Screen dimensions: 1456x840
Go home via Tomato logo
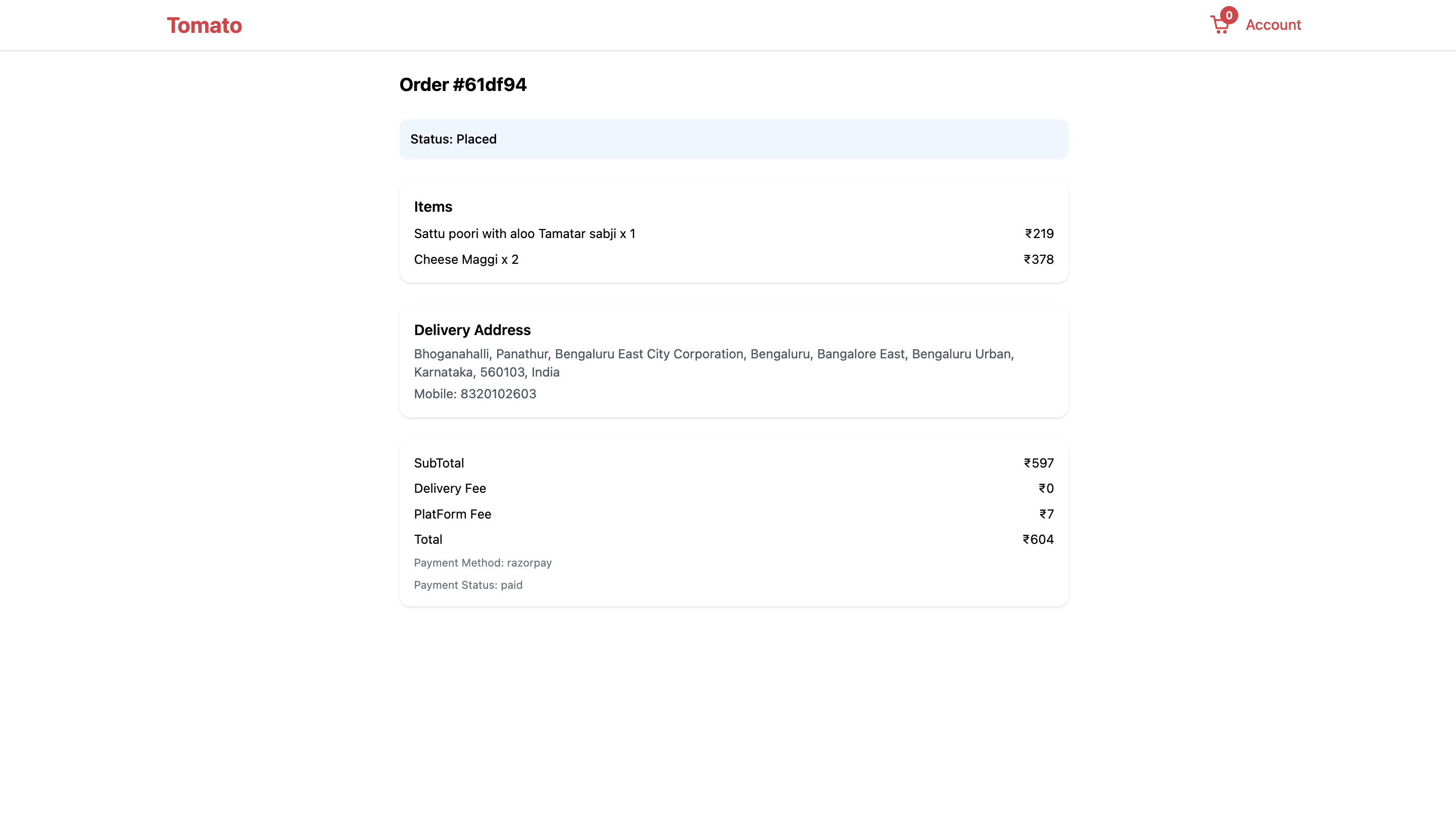[204, 25]
